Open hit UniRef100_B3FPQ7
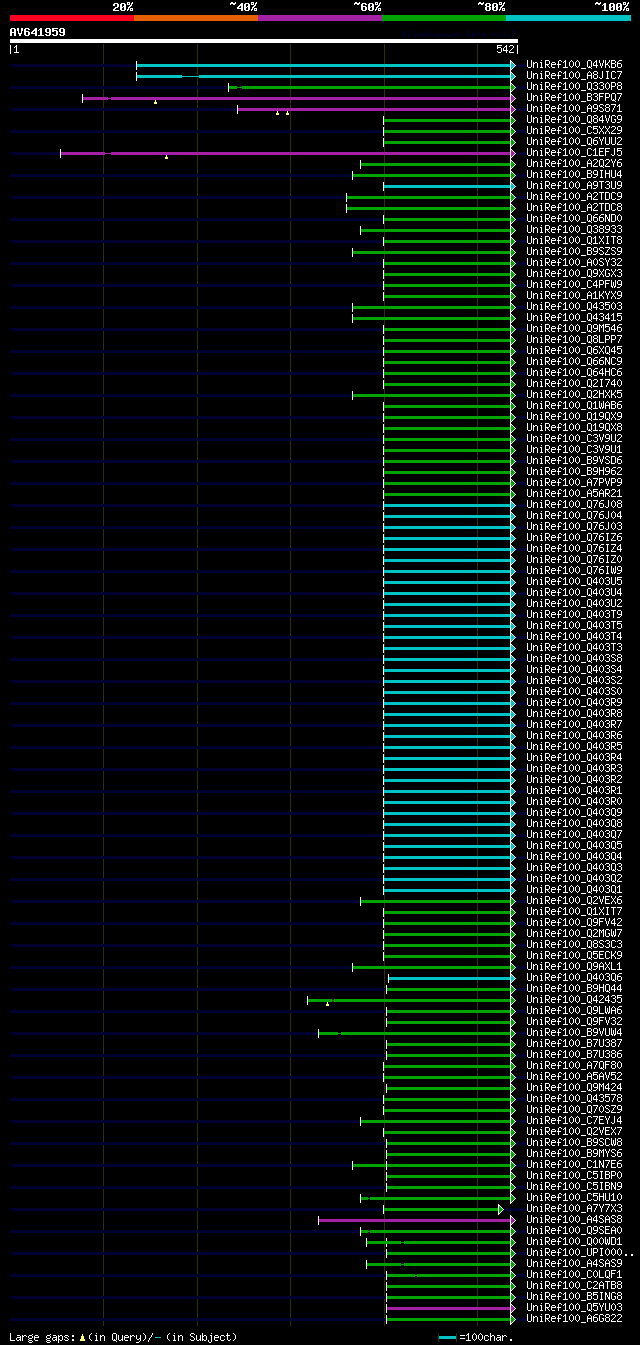The height and width of the screenshot is (1345, 640). [574, 98]
